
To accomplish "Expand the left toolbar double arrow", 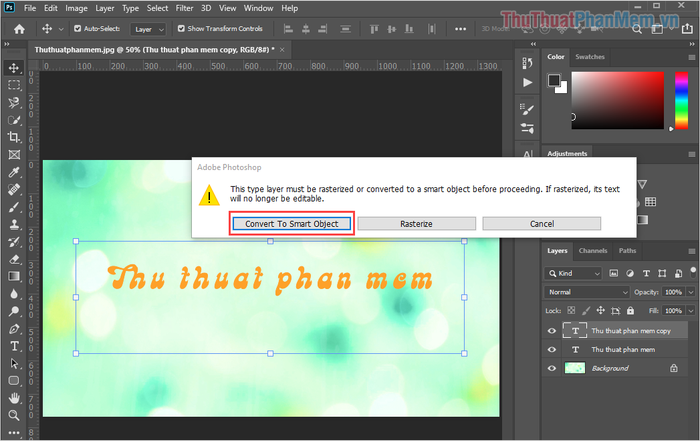I will 6,44.
